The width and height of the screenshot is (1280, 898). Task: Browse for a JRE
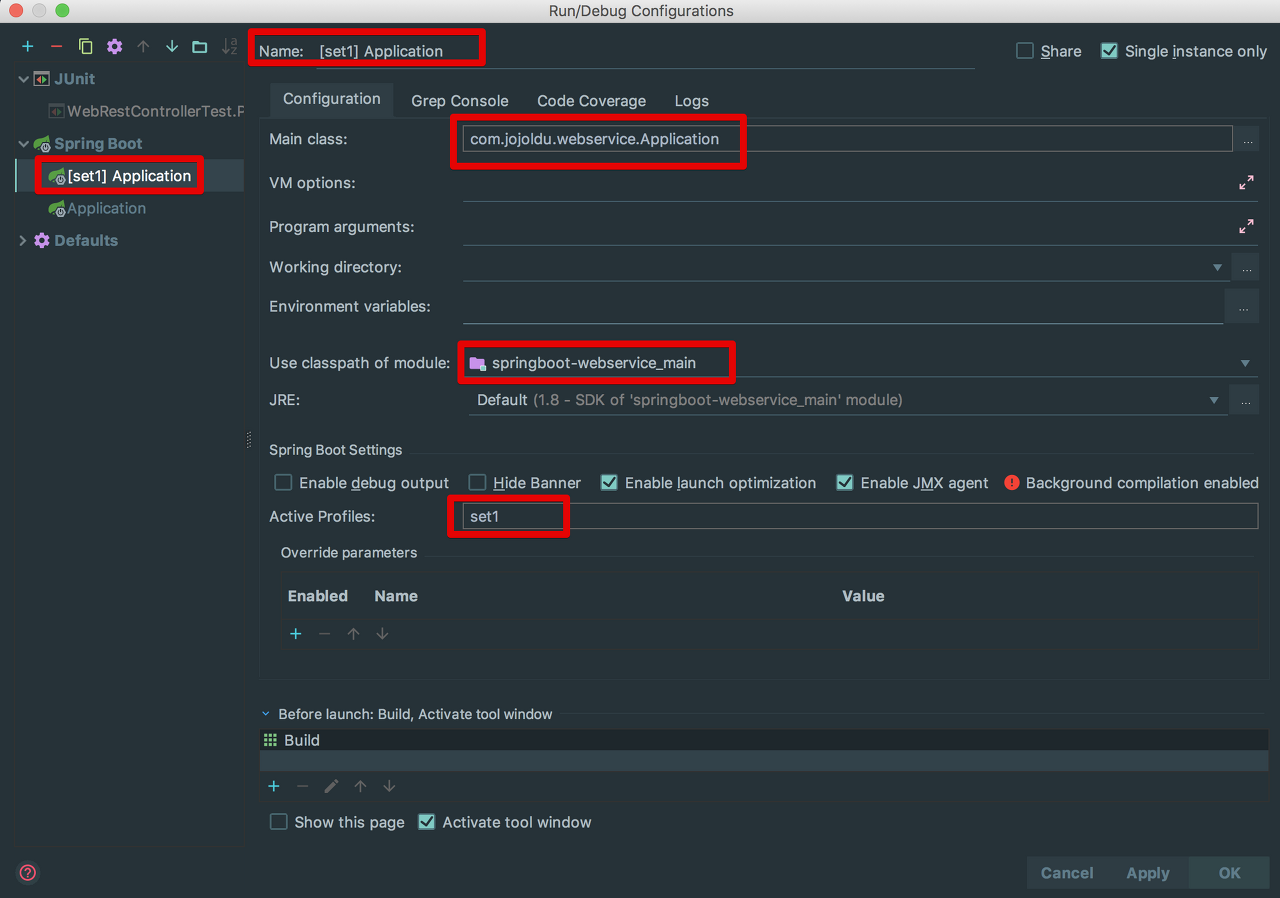click(x=1245, y=400)
